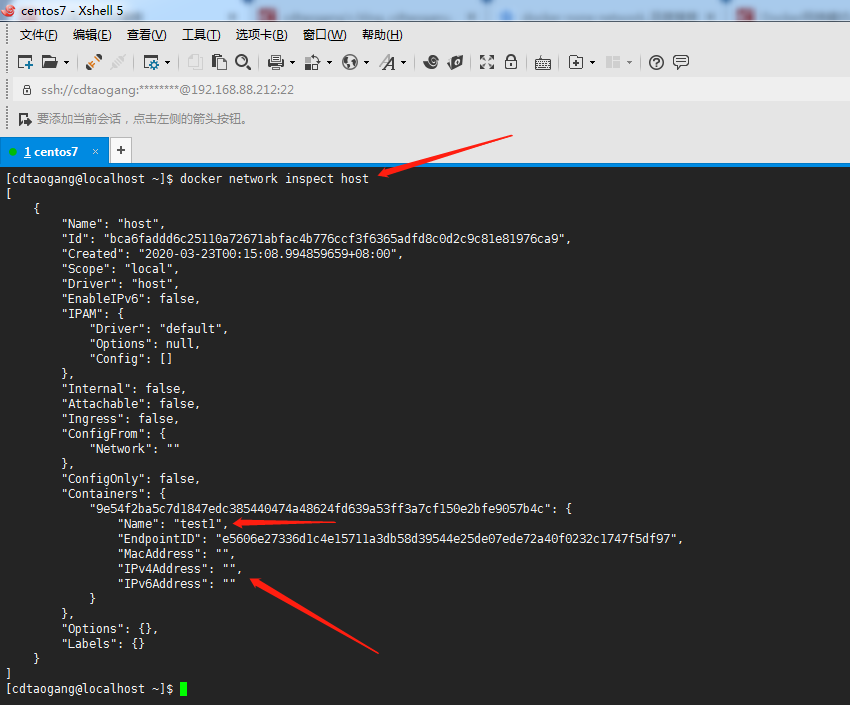Add a new tab with the plus button
This screenshot has height=705, width=850.
121,150
